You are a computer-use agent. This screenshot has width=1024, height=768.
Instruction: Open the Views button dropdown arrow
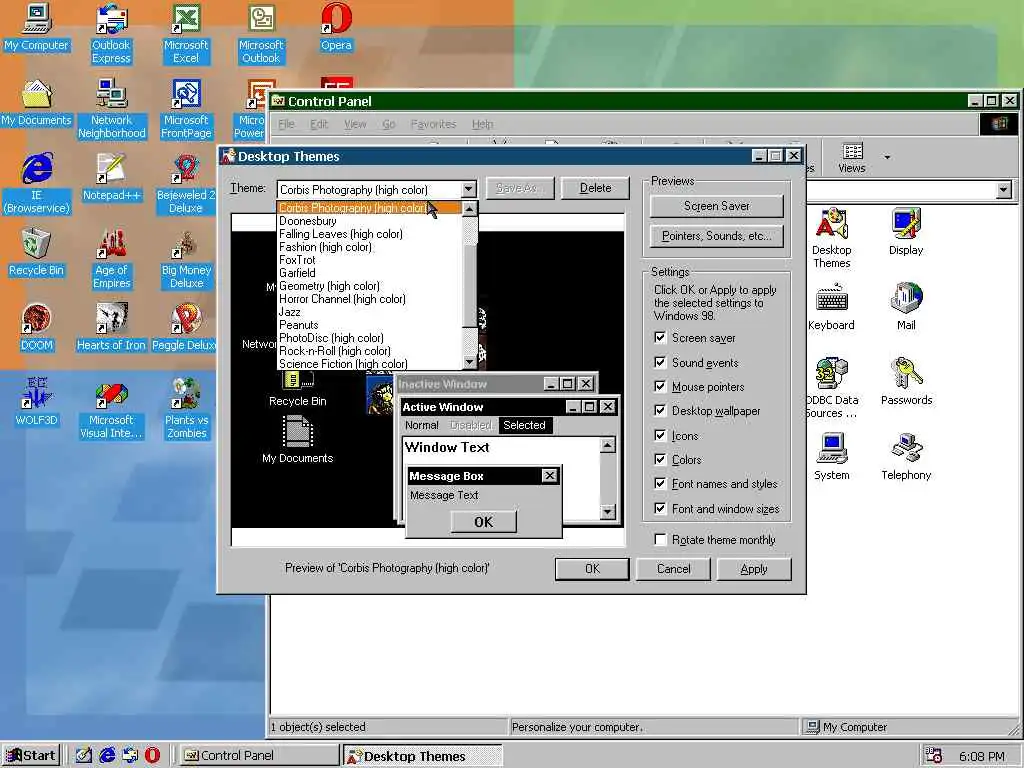pos(887,157)
